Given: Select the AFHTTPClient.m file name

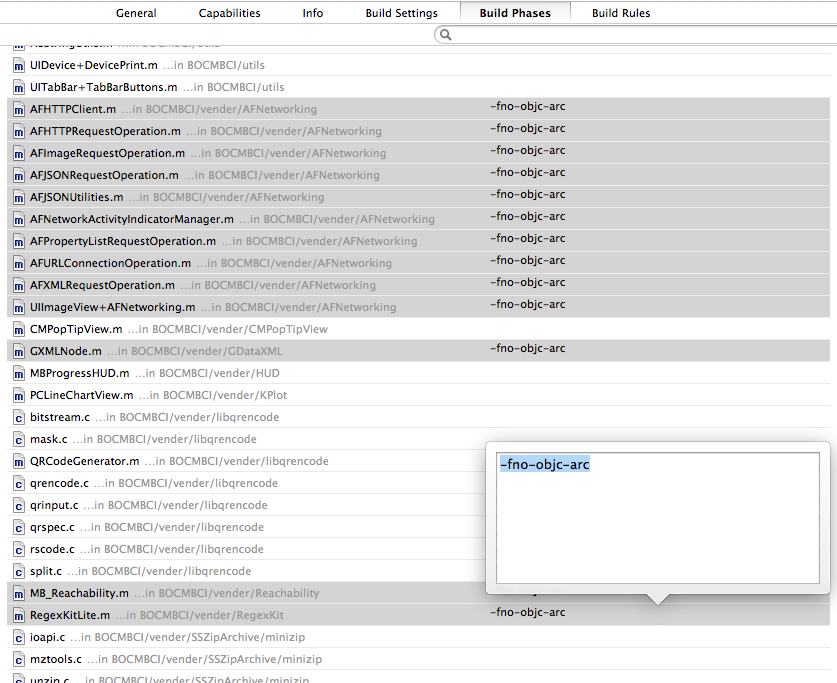Looking at the screenshot, I should point(73,109).
